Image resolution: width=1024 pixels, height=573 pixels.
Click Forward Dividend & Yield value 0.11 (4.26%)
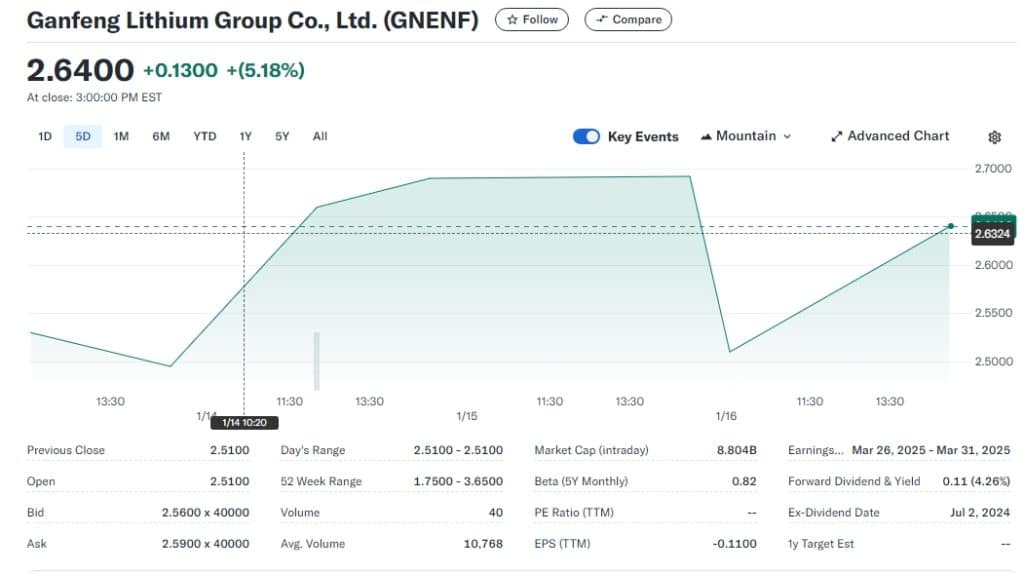click(976, 482)
